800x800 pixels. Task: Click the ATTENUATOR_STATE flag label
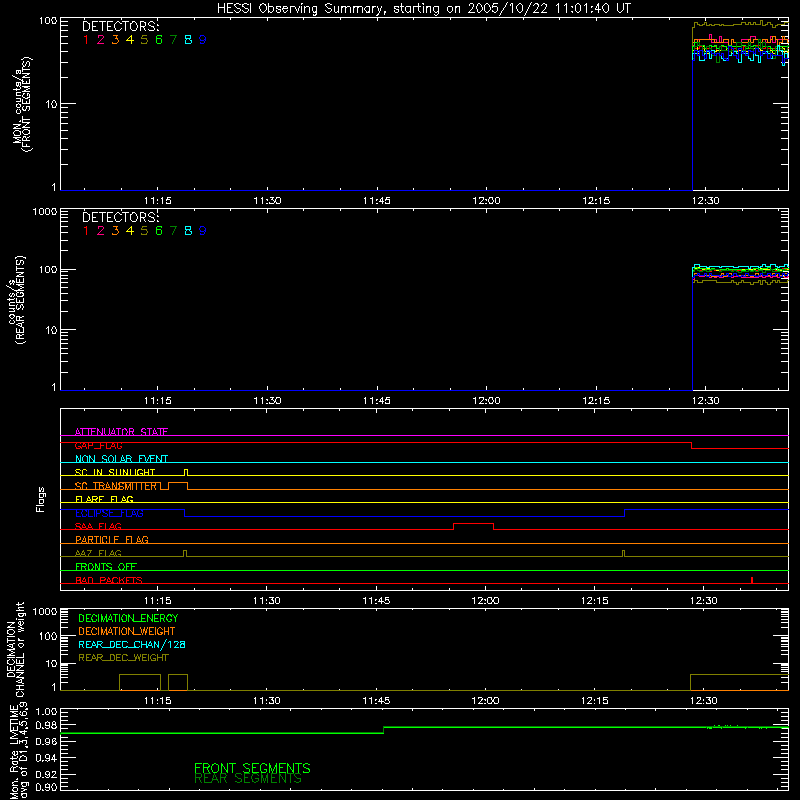[x=121, y=432]
